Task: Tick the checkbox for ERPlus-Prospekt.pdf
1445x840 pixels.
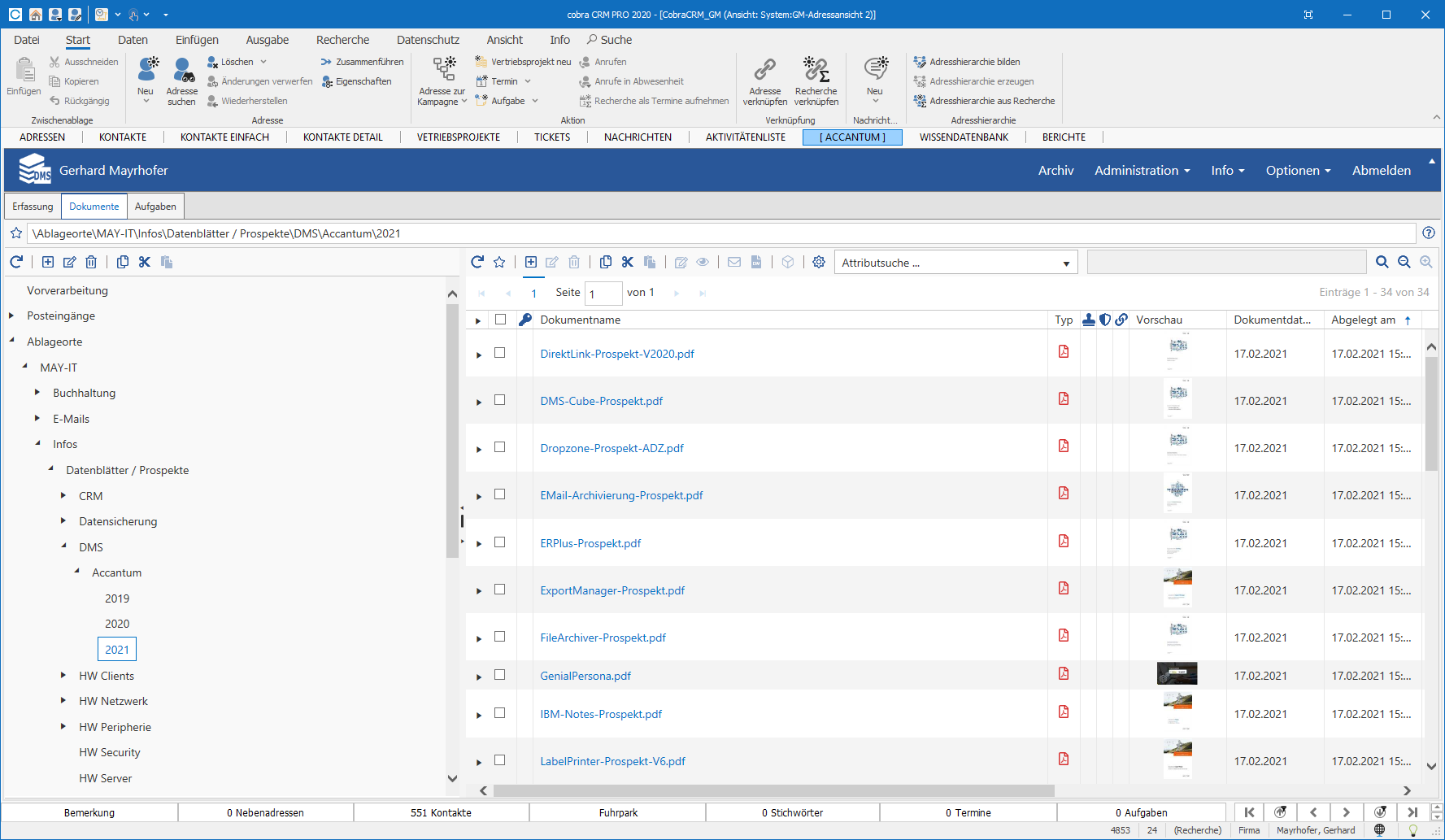Action: [x=500, y=542]
